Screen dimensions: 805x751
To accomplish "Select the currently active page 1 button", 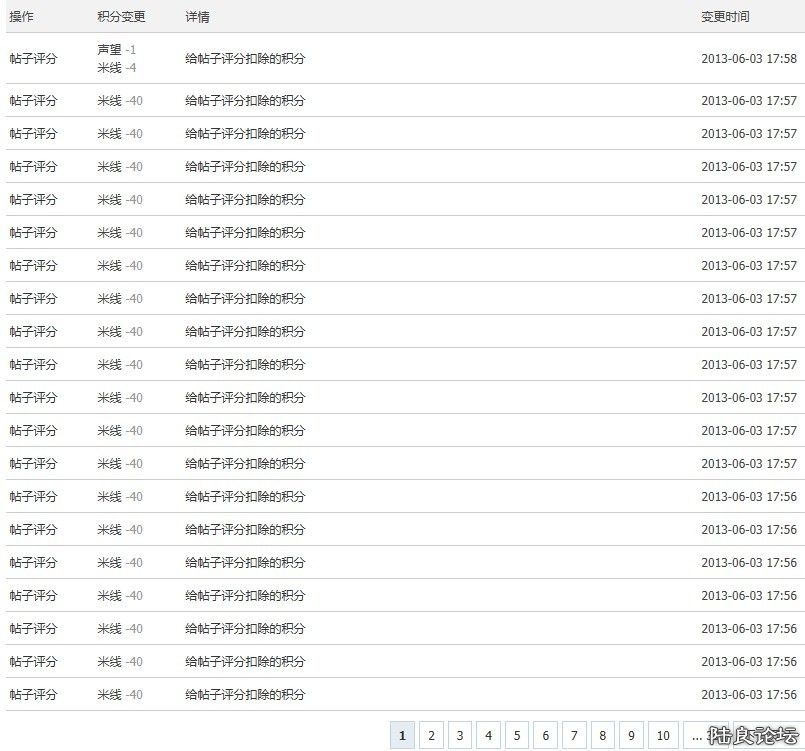I will tap(401, 735).
